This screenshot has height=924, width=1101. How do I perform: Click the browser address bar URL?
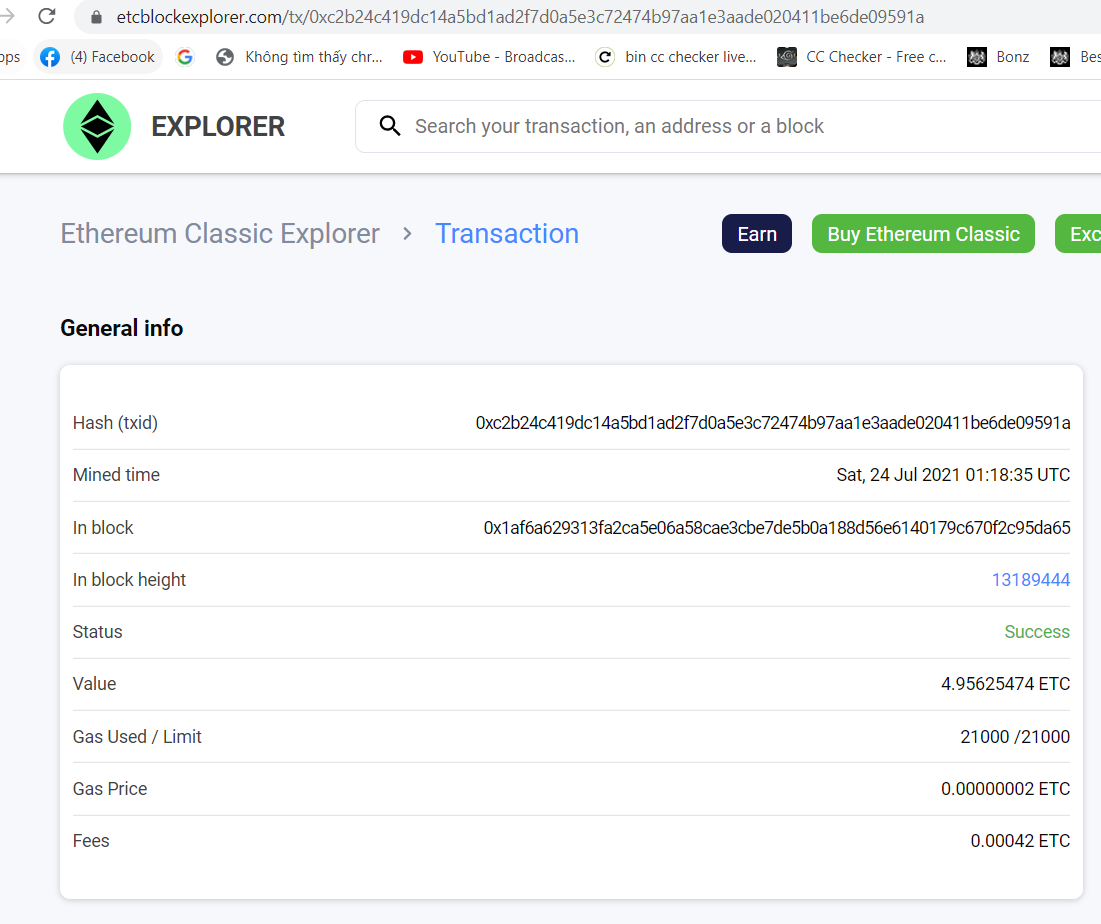click(x=520, y=17)
